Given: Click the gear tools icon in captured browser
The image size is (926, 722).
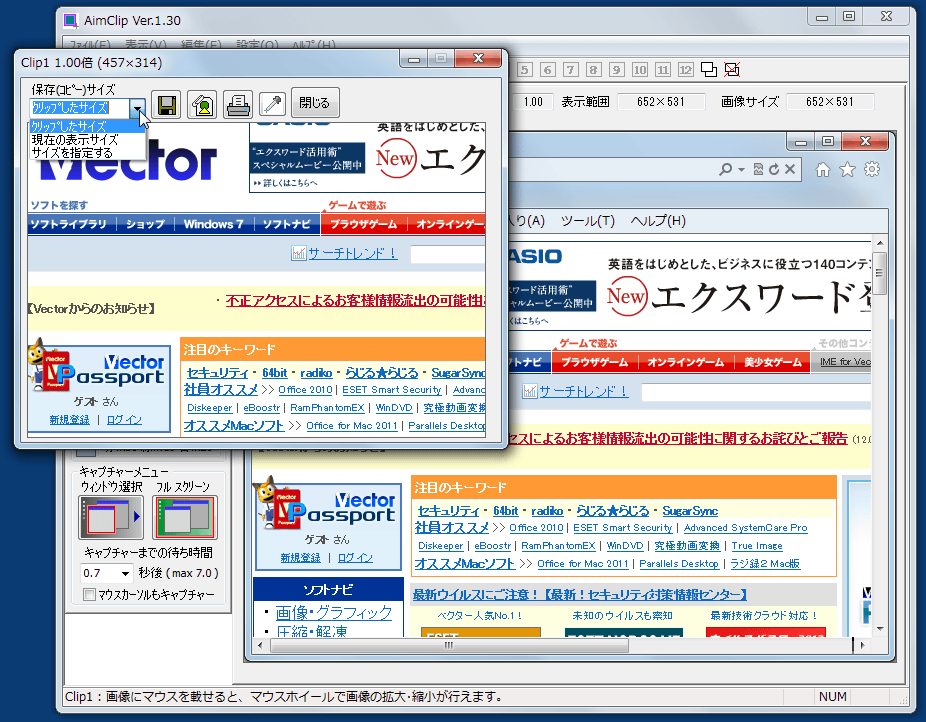Looking at the screenshot, I should [x=872, y=170].
